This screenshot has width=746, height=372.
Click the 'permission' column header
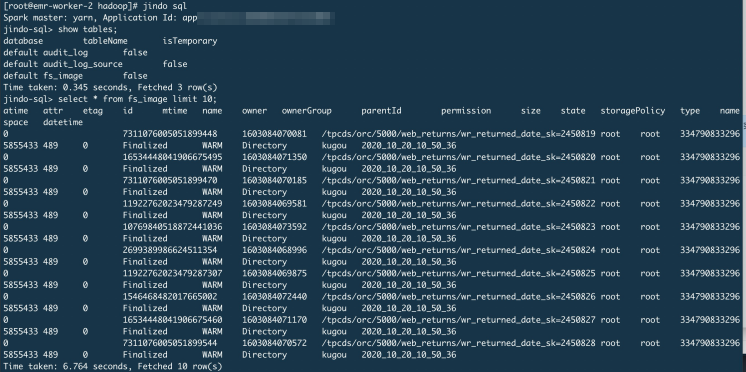pos(466,111)
